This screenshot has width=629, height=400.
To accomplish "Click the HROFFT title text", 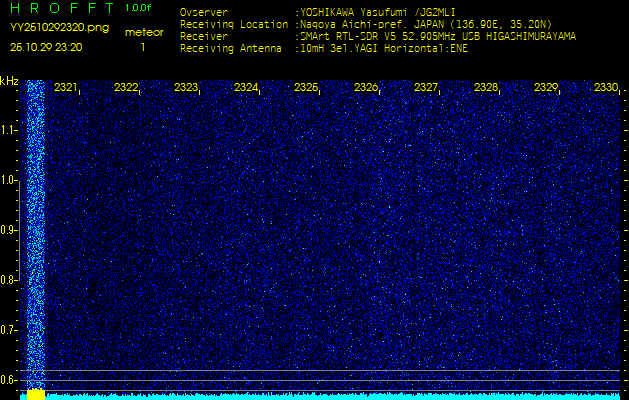I will (x=62, y=8).
